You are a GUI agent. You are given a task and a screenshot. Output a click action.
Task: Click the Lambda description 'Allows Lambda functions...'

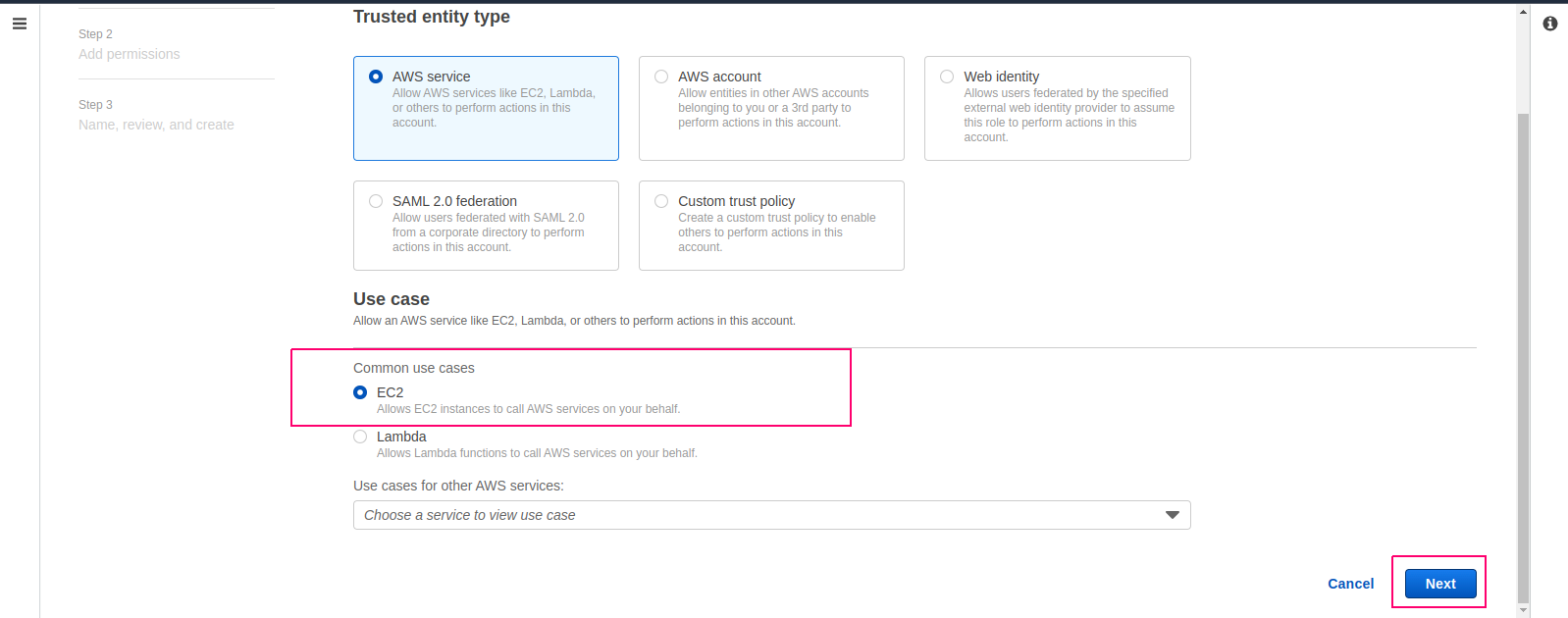click(537, 453)
